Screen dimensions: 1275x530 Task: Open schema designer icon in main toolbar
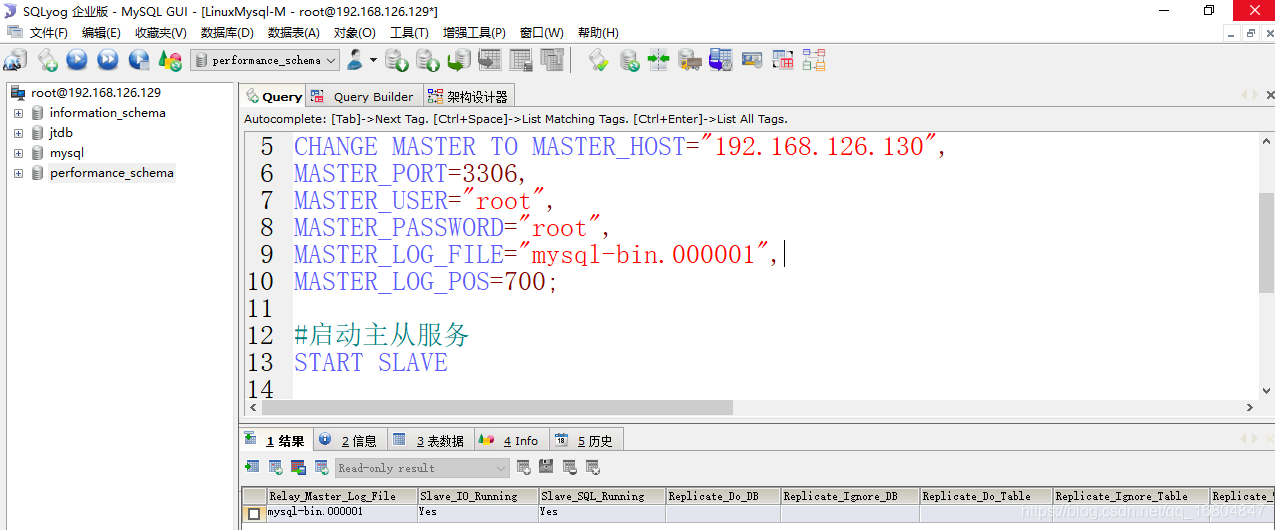click(814, 60)
